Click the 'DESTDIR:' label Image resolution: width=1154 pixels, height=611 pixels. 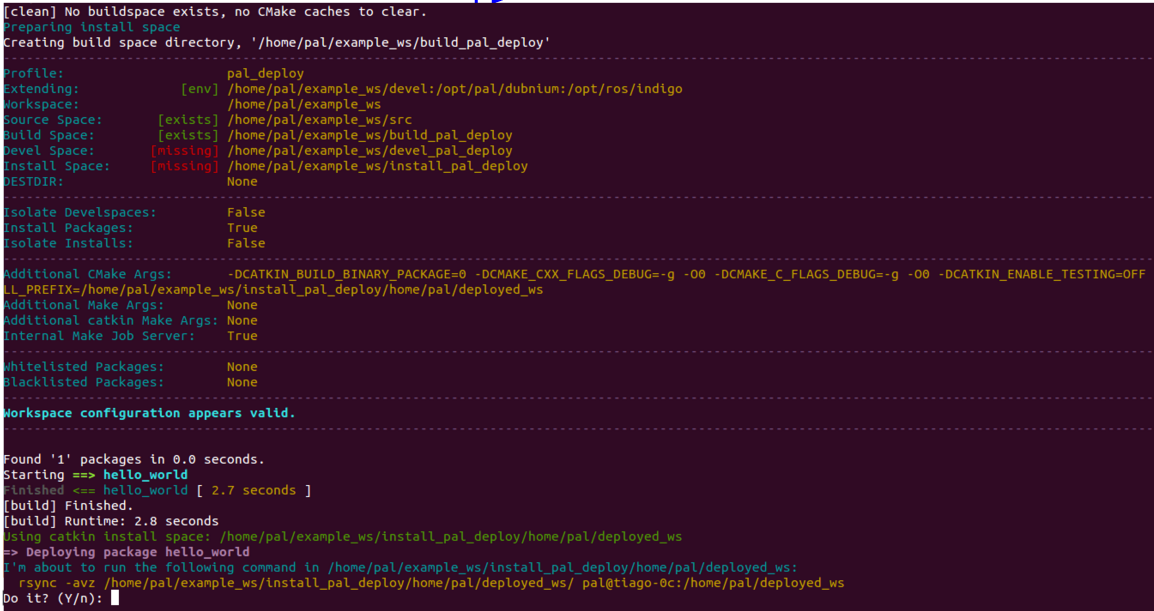coord(34,182)
